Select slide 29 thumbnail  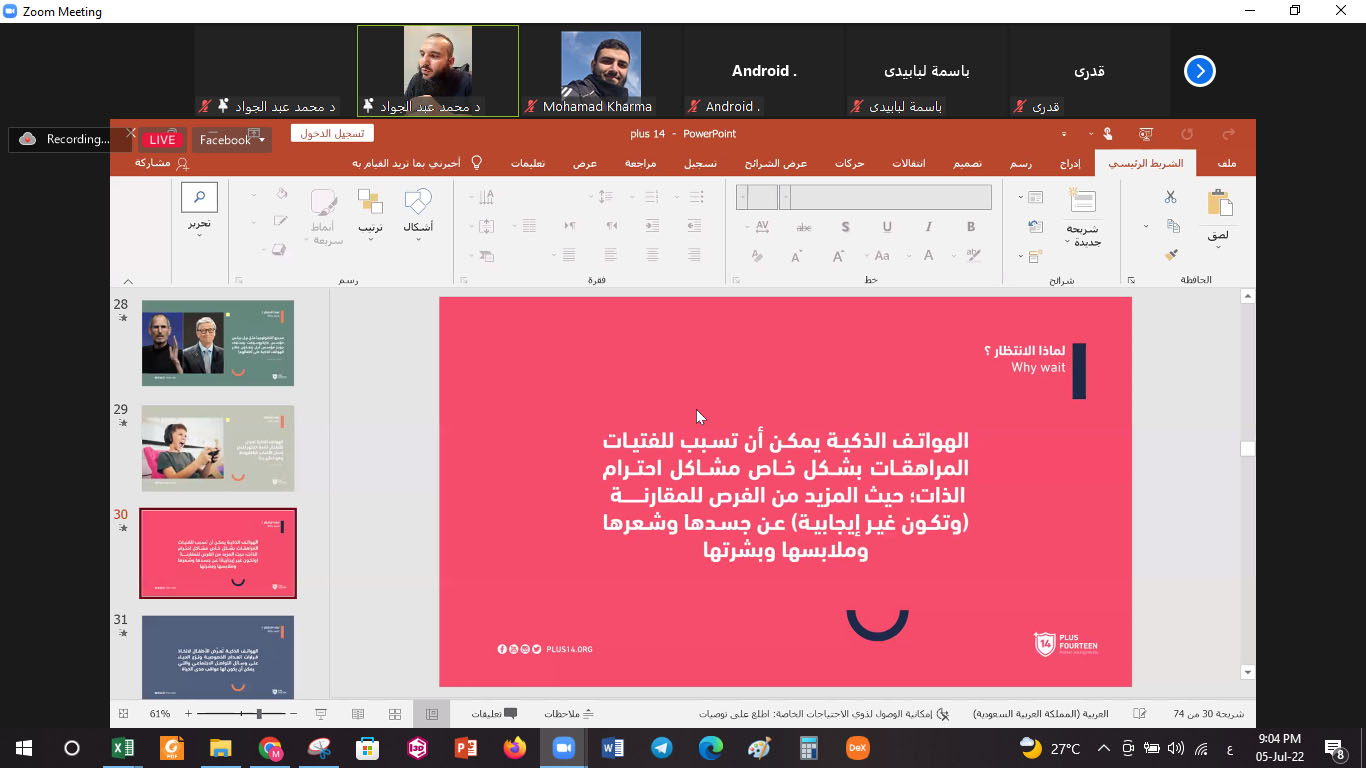pos(218,448)
